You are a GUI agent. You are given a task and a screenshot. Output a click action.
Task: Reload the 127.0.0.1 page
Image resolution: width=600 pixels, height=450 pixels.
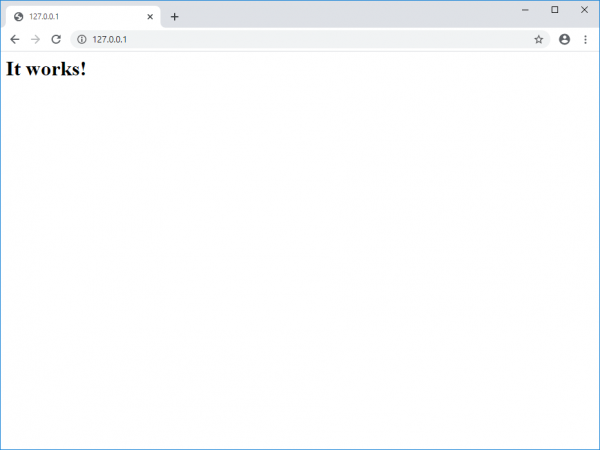click(x=56, y=39)
